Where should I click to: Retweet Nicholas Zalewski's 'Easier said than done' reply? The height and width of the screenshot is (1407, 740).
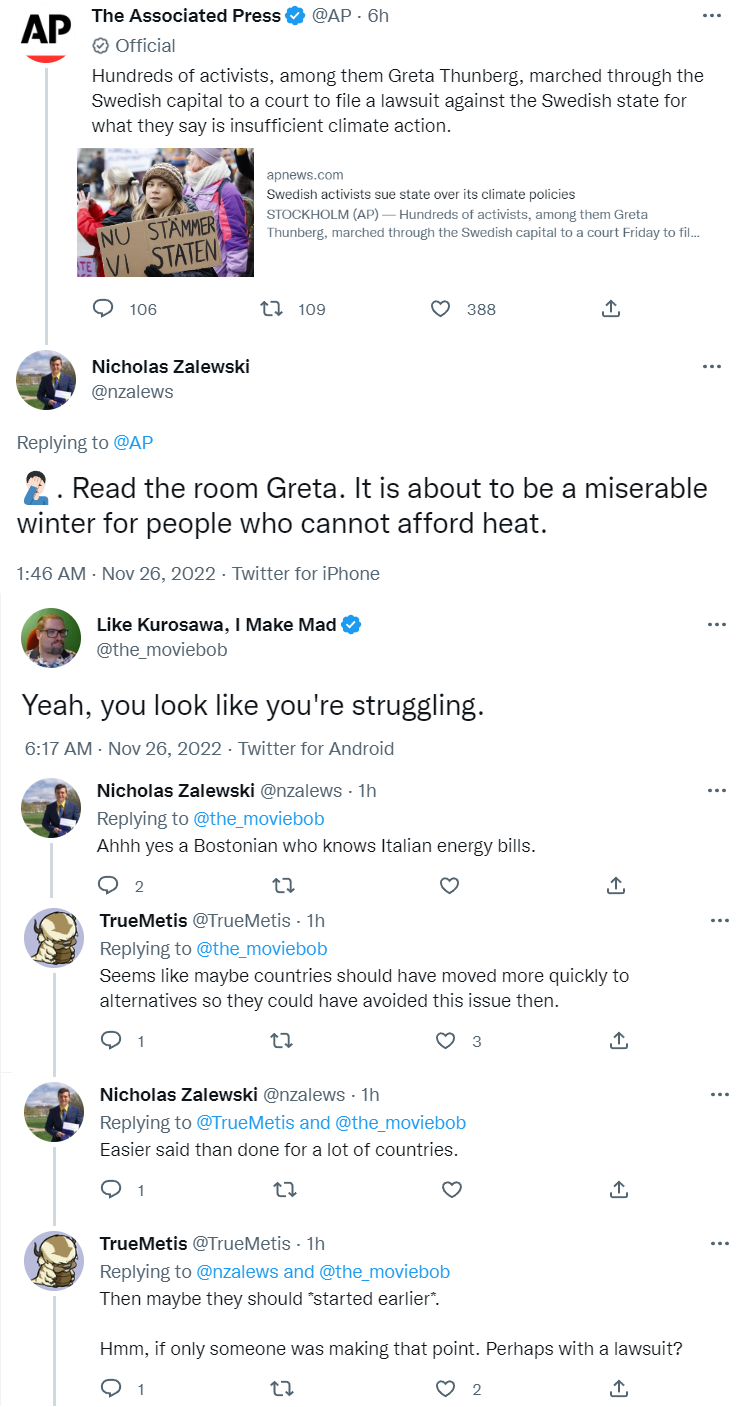[x=283, y=1189]
